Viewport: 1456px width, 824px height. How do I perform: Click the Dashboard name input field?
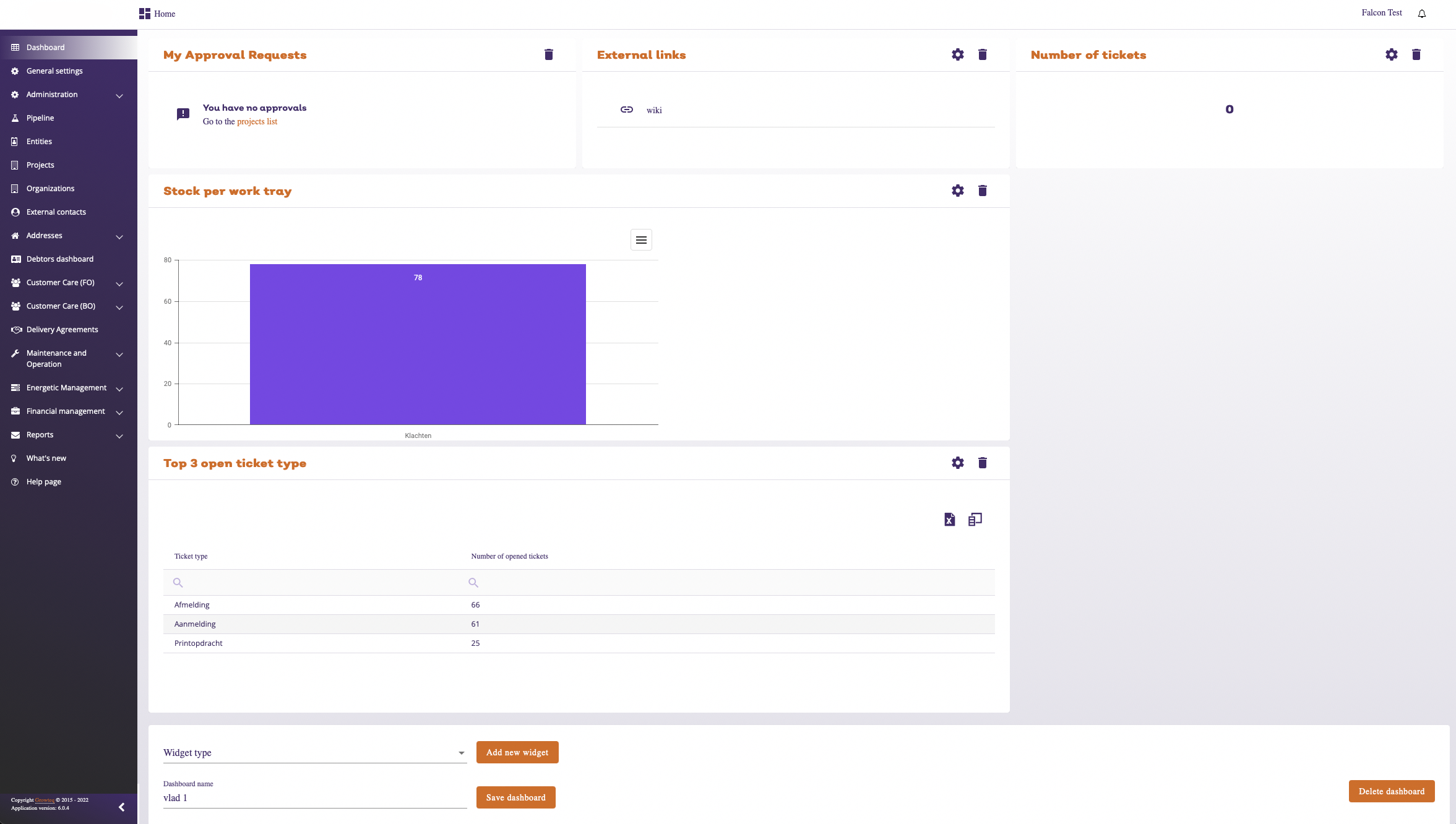pos(314,798)
